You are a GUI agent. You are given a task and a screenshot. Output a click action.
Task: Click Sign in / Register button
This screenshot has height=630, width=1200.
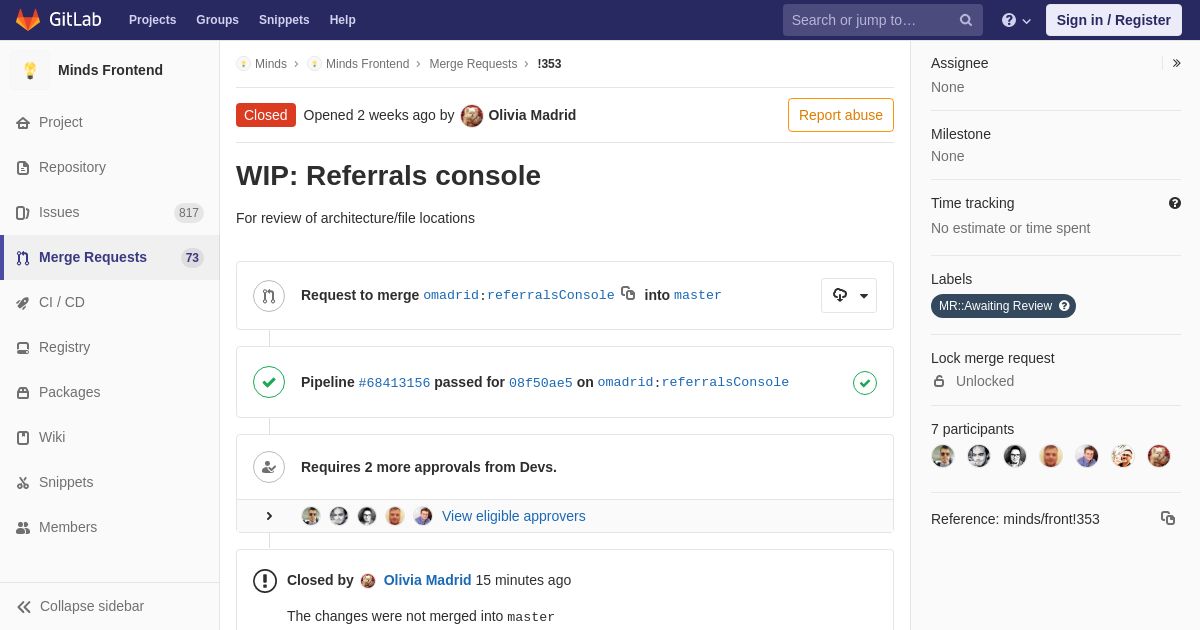1113,20
